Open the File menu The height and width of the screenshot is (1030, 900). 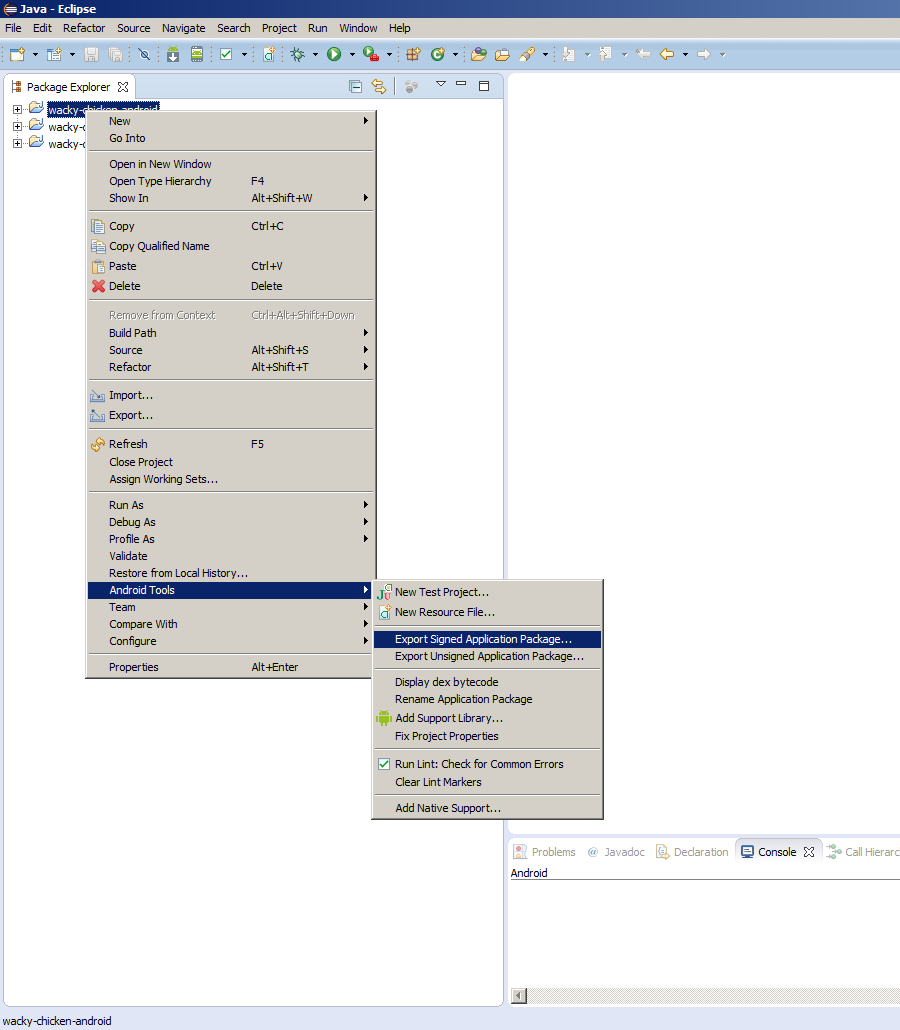(x=13, y=28)
